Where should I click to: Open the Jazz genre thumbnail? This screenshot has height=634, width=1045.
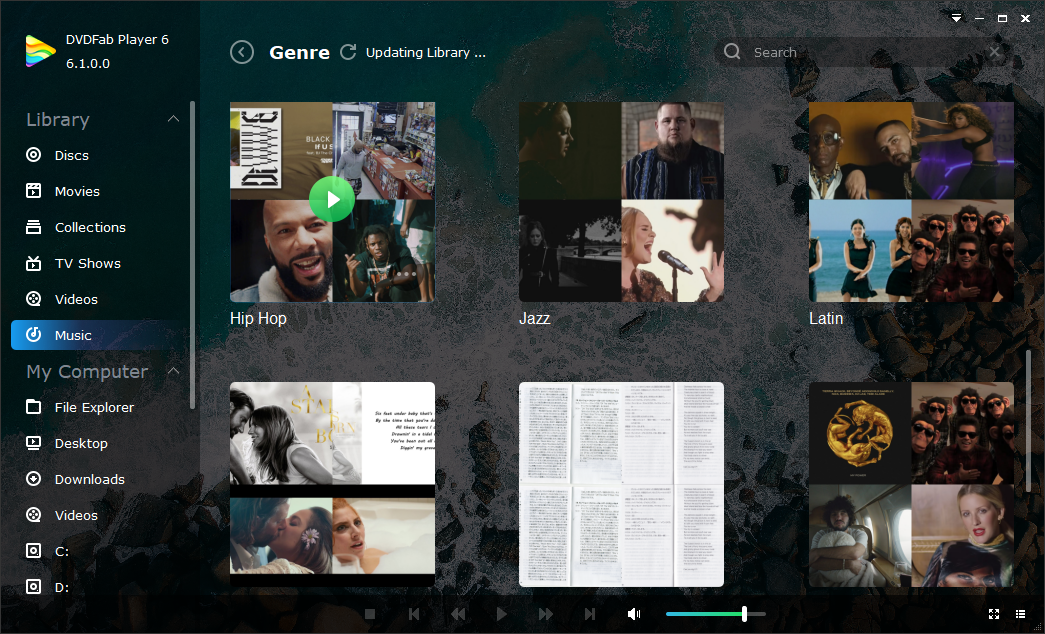[621, 202]
